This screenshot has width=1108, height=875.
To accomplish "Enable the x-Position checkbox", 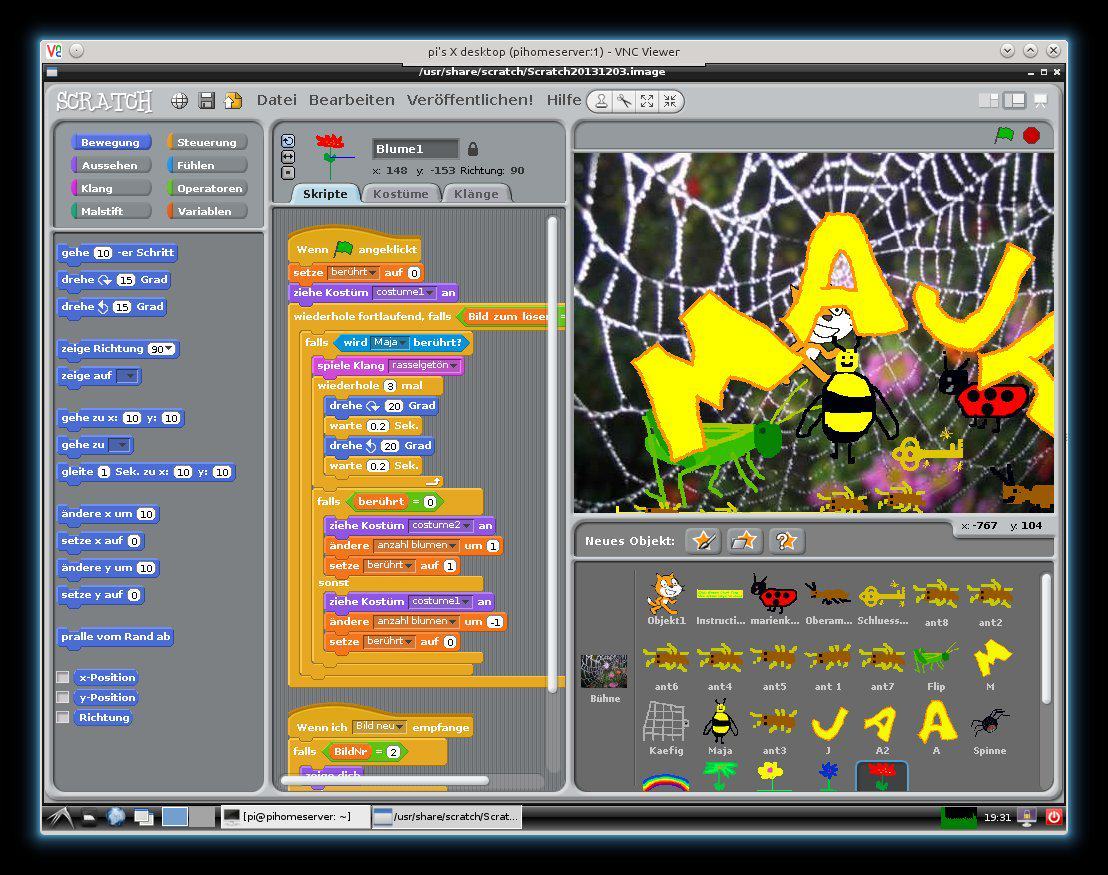I will click(63, 678).
